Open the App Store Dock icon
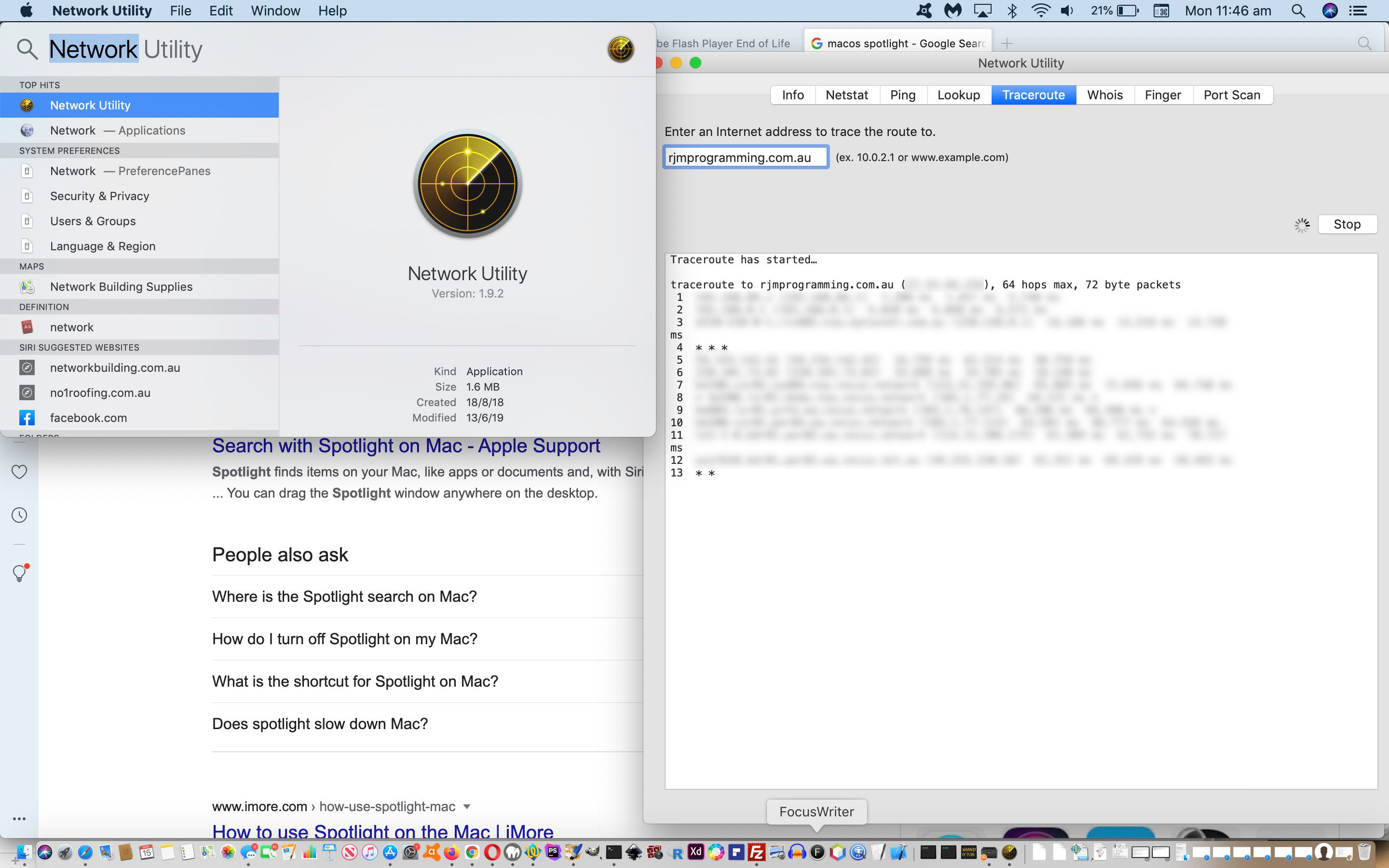 click(x=390, y=852)
